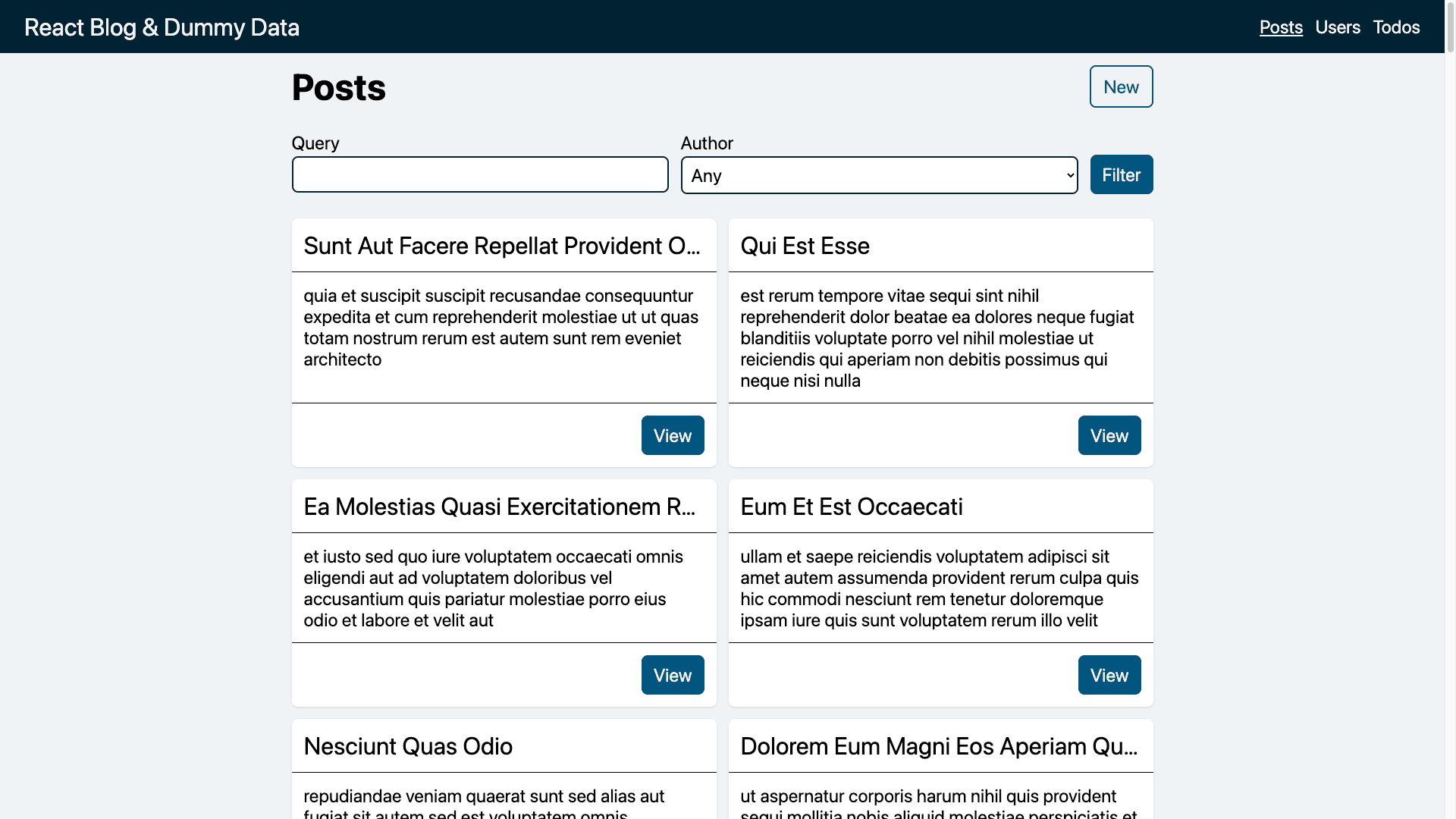Open the Author dropdown set to Any

(x=879, y=175)
